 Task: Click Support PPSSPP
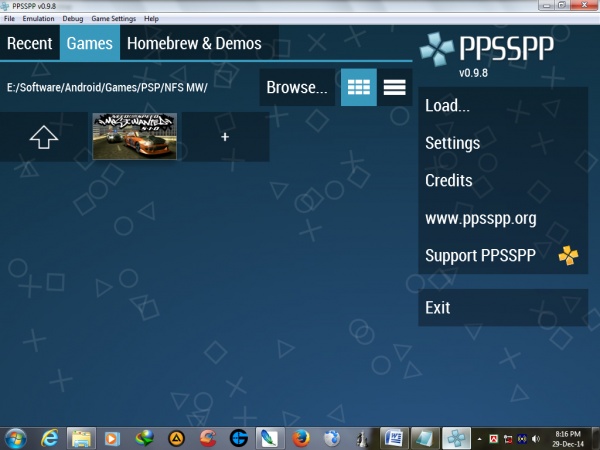point(503,255)
